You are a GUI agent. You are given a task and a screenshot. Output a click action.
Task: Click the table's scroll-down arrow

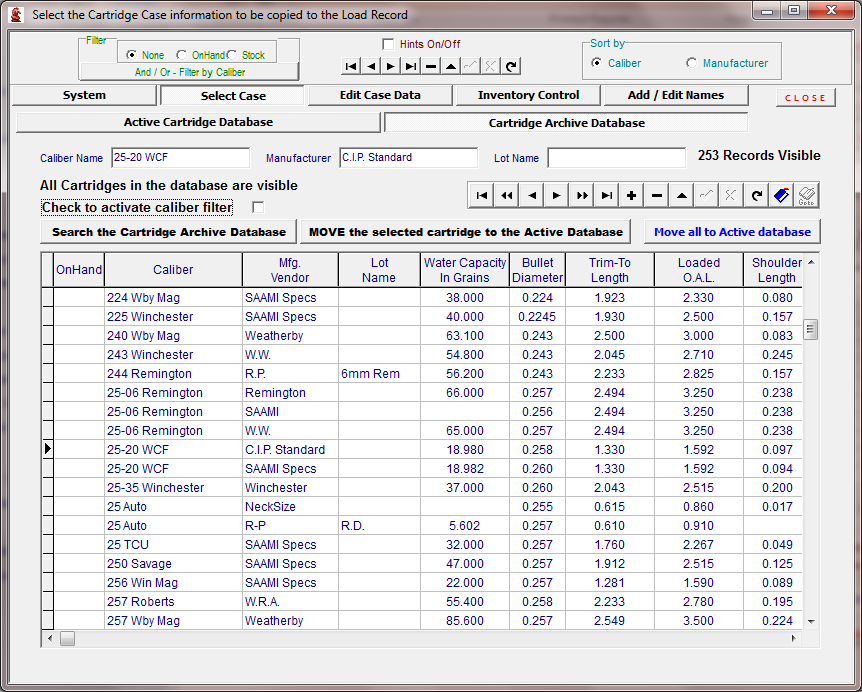811,621
